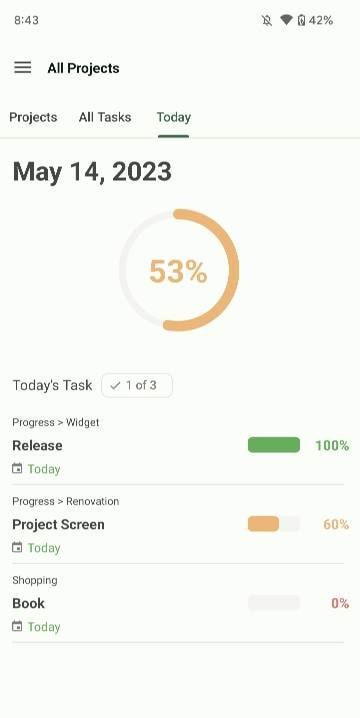Click the empty Book progress bar

coord(274,603)
